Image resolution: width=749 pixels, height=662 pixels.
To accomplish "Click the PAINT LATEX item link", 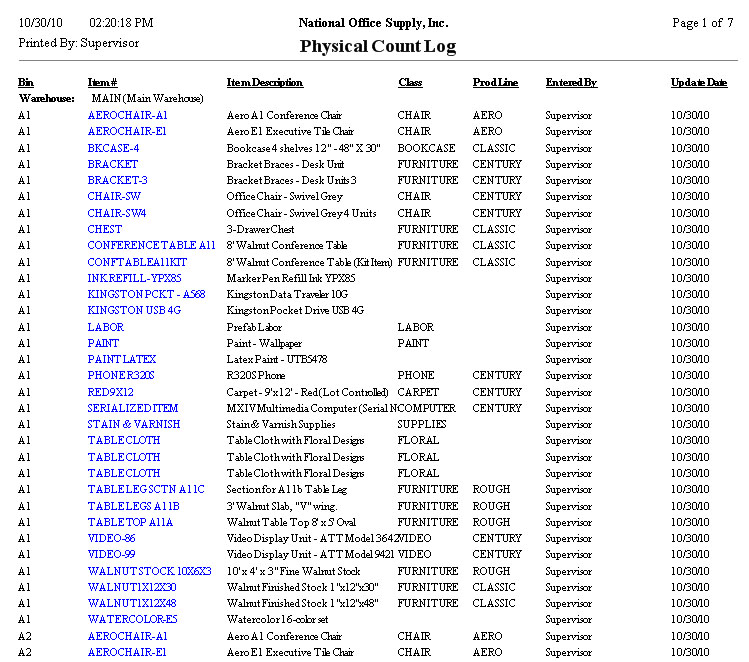I will tap(122, 359).
